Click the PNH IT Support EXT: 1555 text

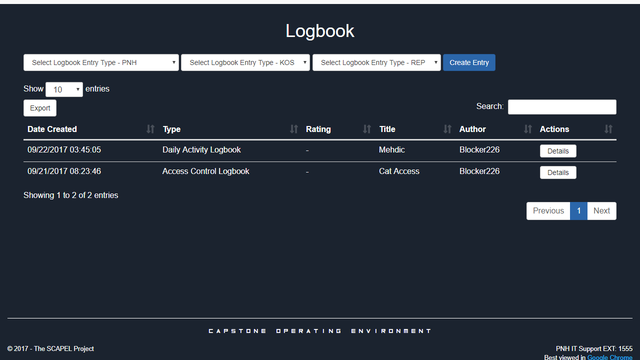click(594, 349)
